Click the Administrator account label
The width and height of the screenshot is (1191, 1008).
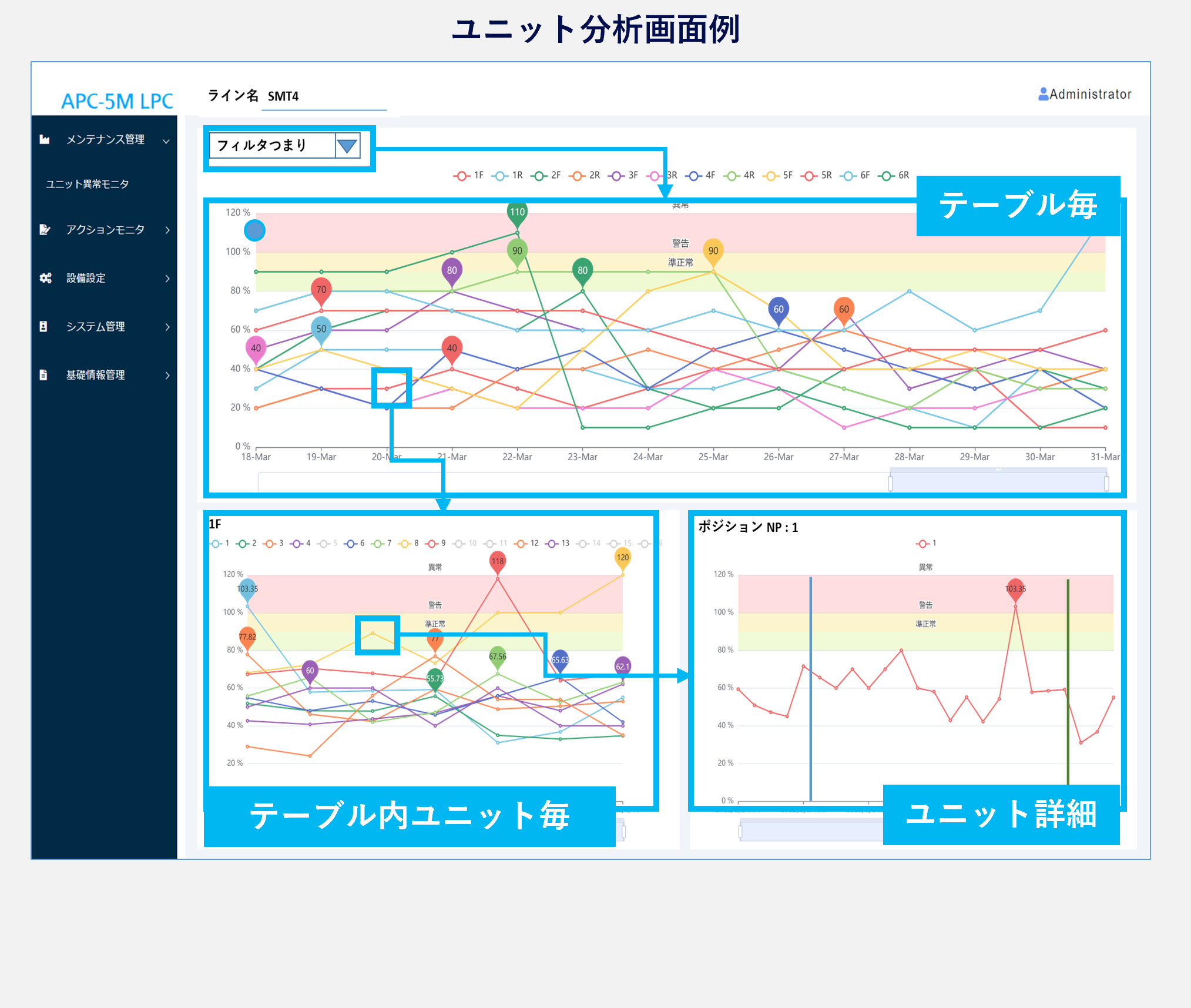[1090, 94]
